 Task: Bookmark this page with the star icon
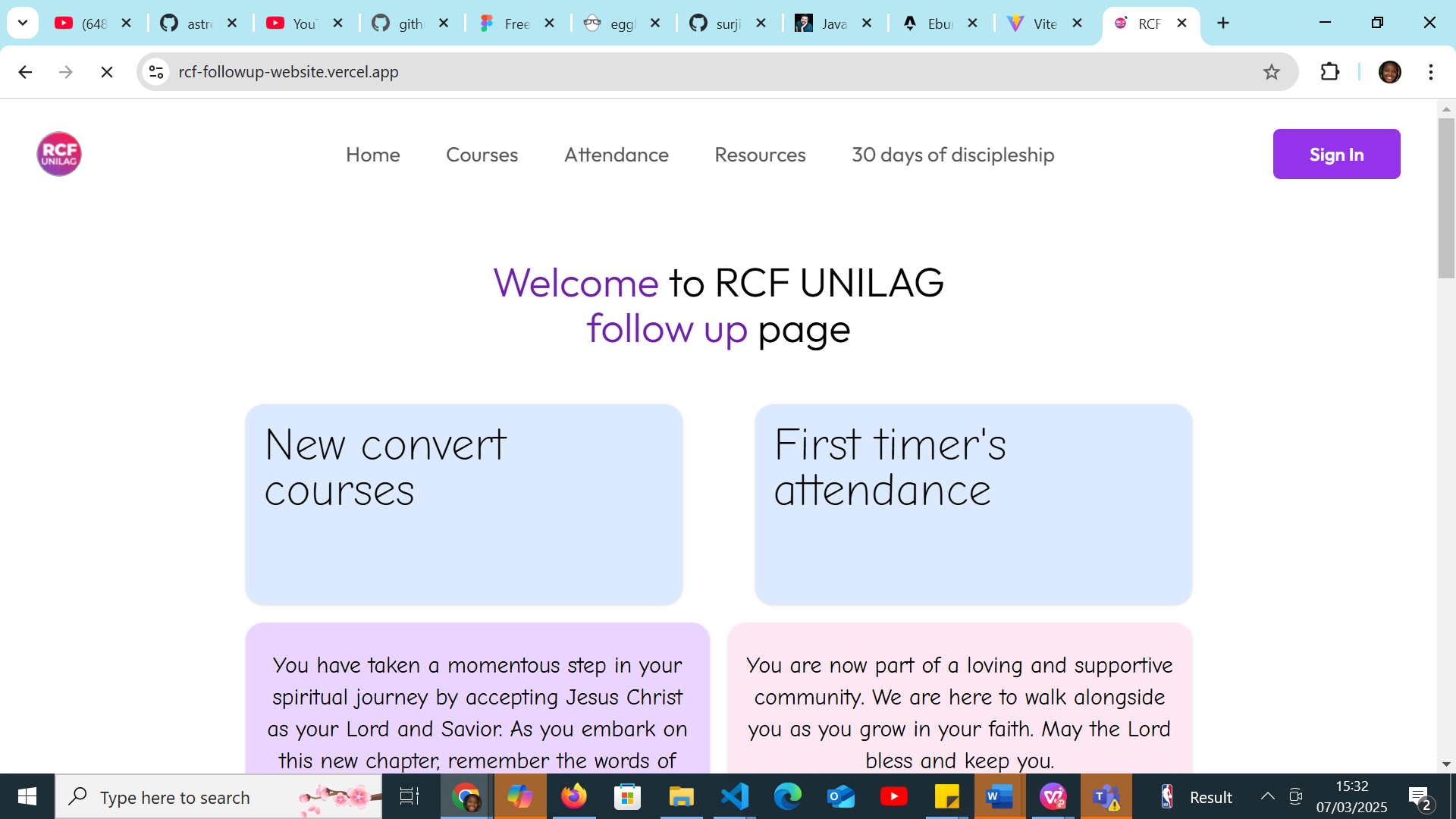point(1271,72)
